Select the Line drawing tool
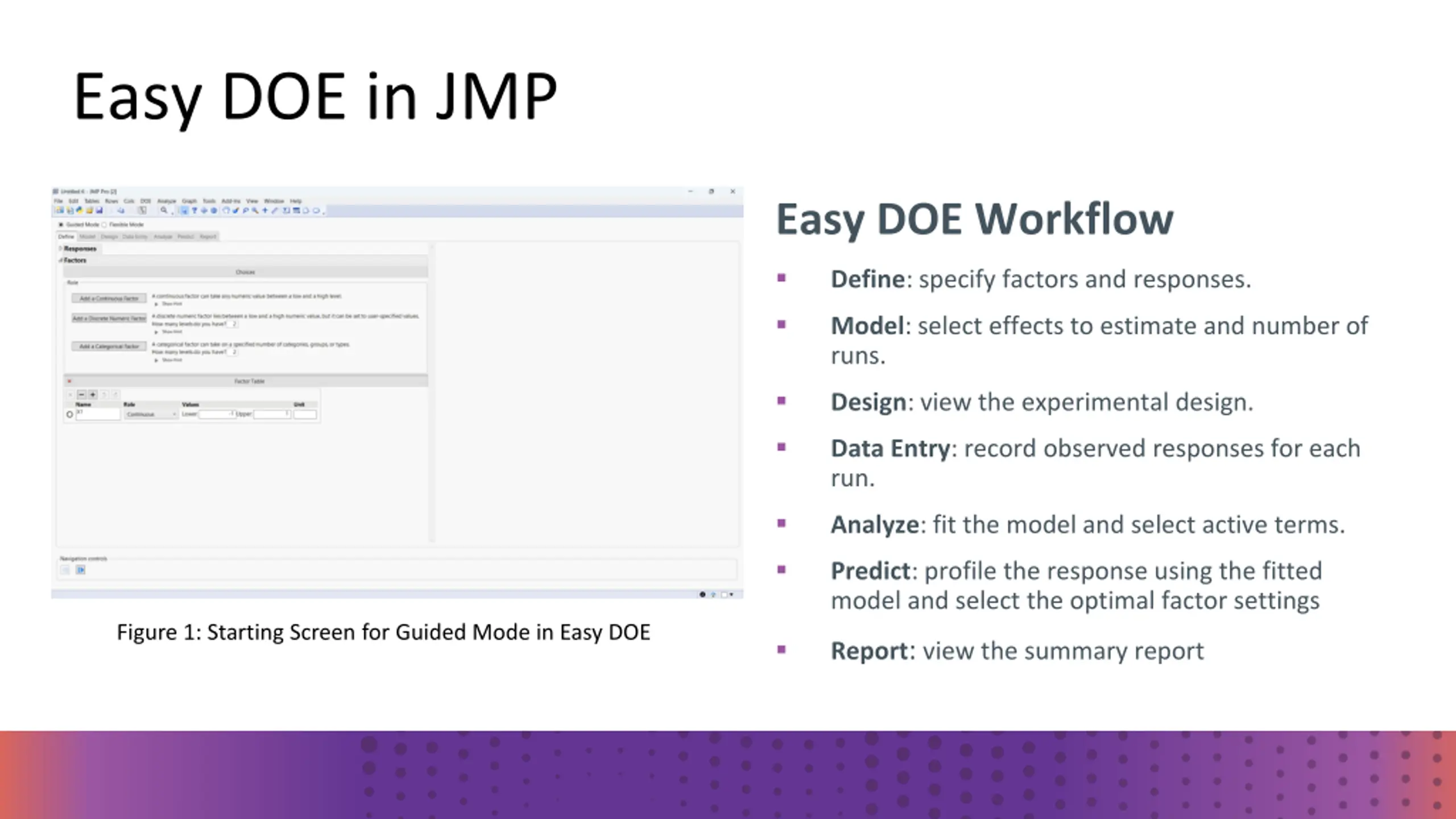This screenshot has height=819, width=1456. pos(275,210)
